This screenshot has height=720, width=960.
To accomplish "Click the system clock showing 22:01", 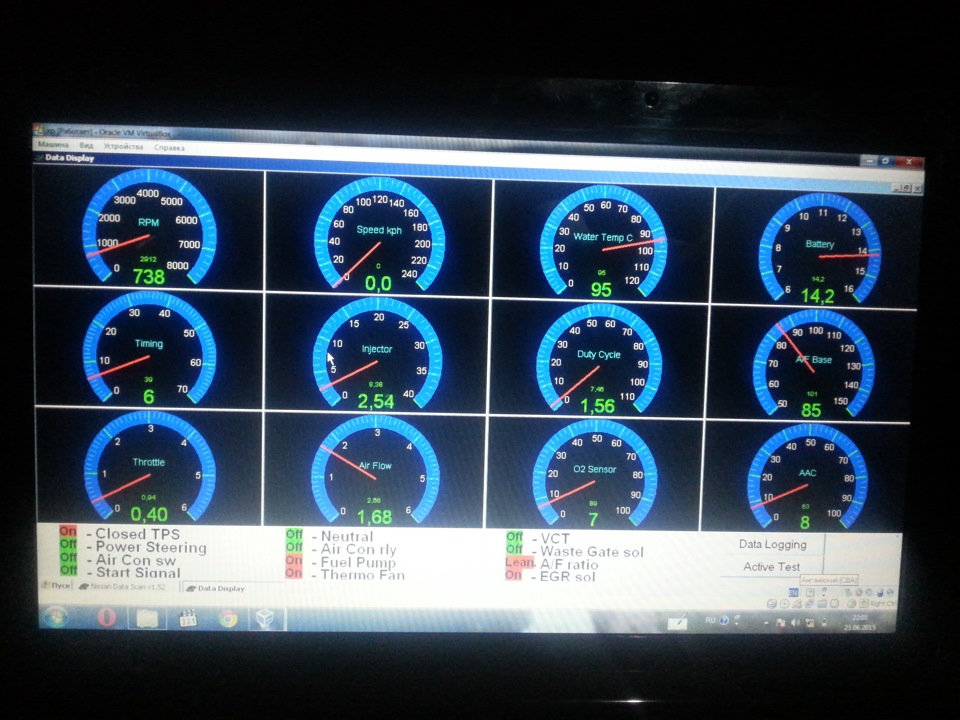I will [x=860, y=623].
